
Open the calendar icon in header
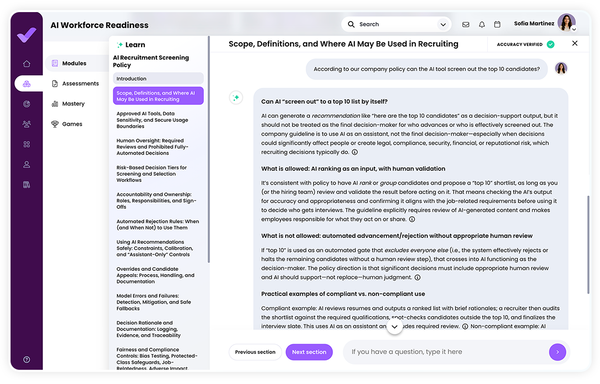(497, 24)
